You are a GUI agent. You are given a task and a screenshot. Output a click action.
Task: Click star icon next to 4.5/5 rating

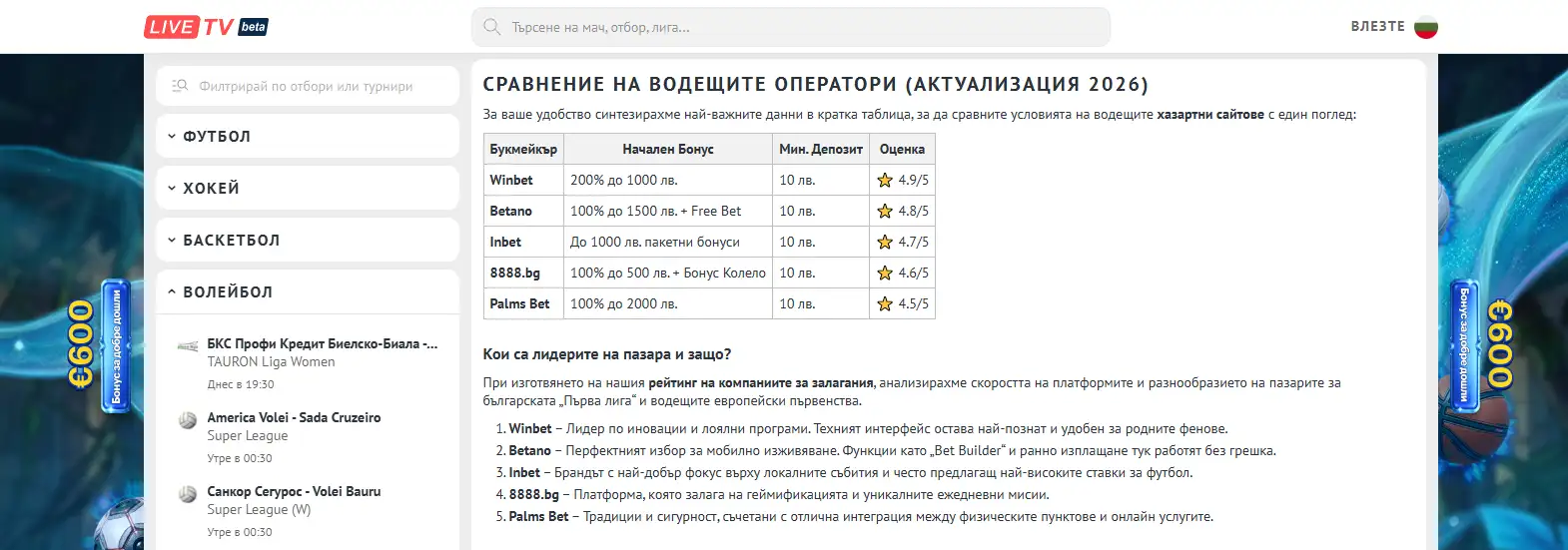(885, 303)
